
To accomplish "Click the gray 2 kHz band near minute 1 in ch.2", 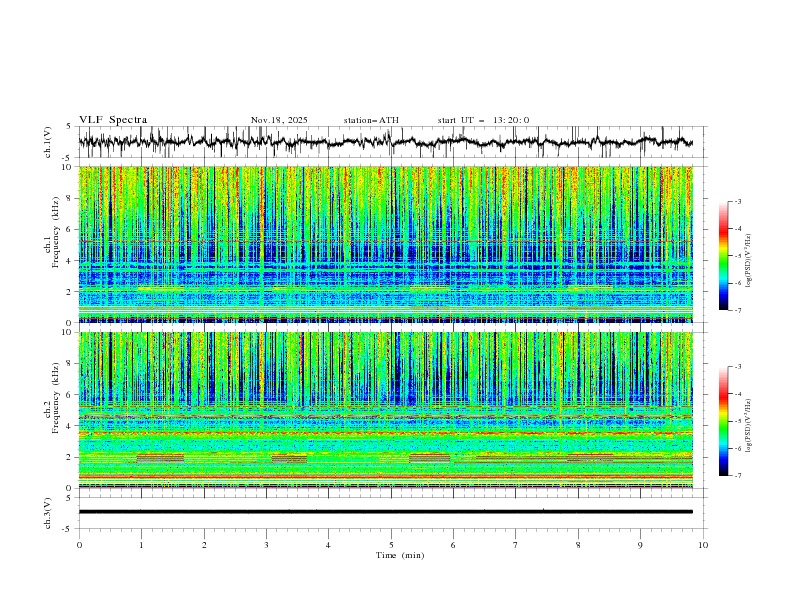I will (x=161, y=458).
